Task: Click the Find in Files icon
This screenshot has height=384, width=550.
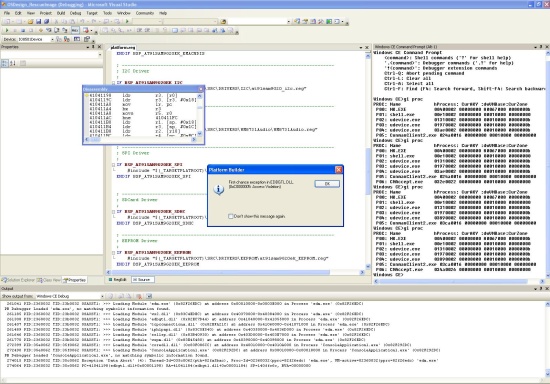Action: tap(223, 21)
